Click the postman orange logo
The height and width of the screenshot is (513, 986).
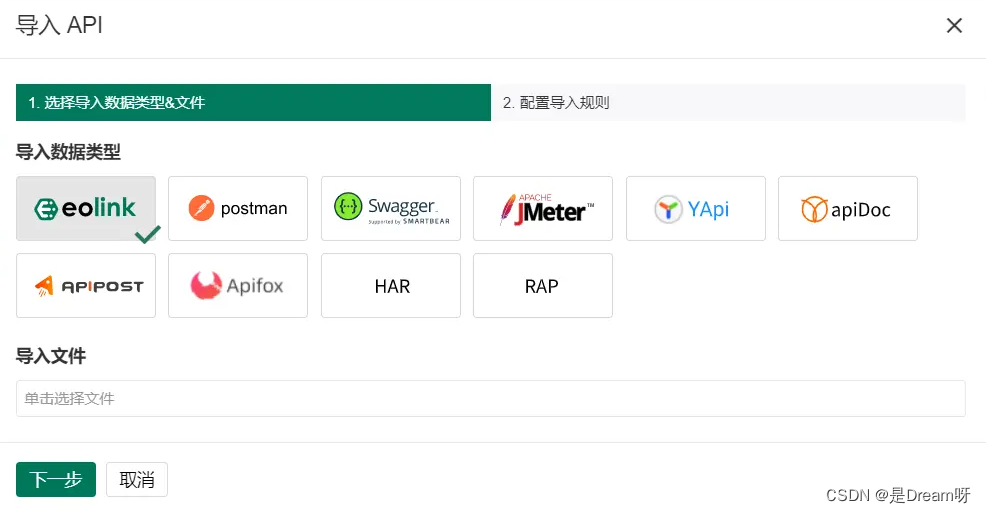202,209
